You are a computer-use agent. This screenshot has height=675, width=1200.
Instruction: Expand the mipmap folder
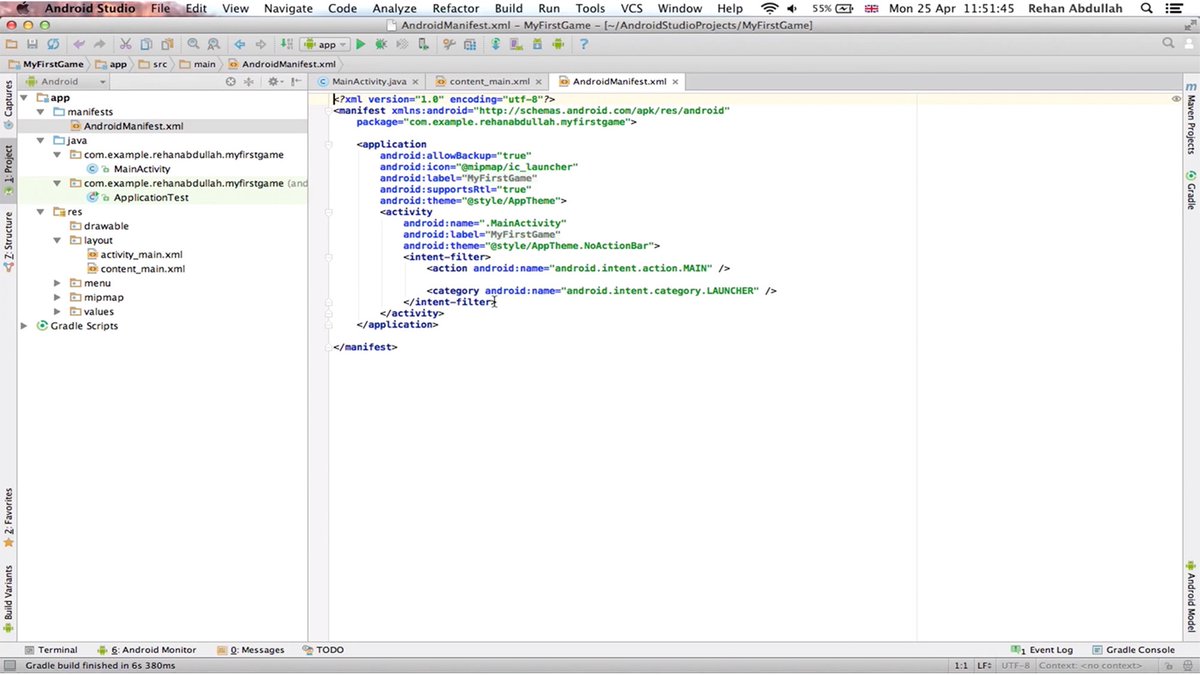pyautogui.click(x=59, y=297)
